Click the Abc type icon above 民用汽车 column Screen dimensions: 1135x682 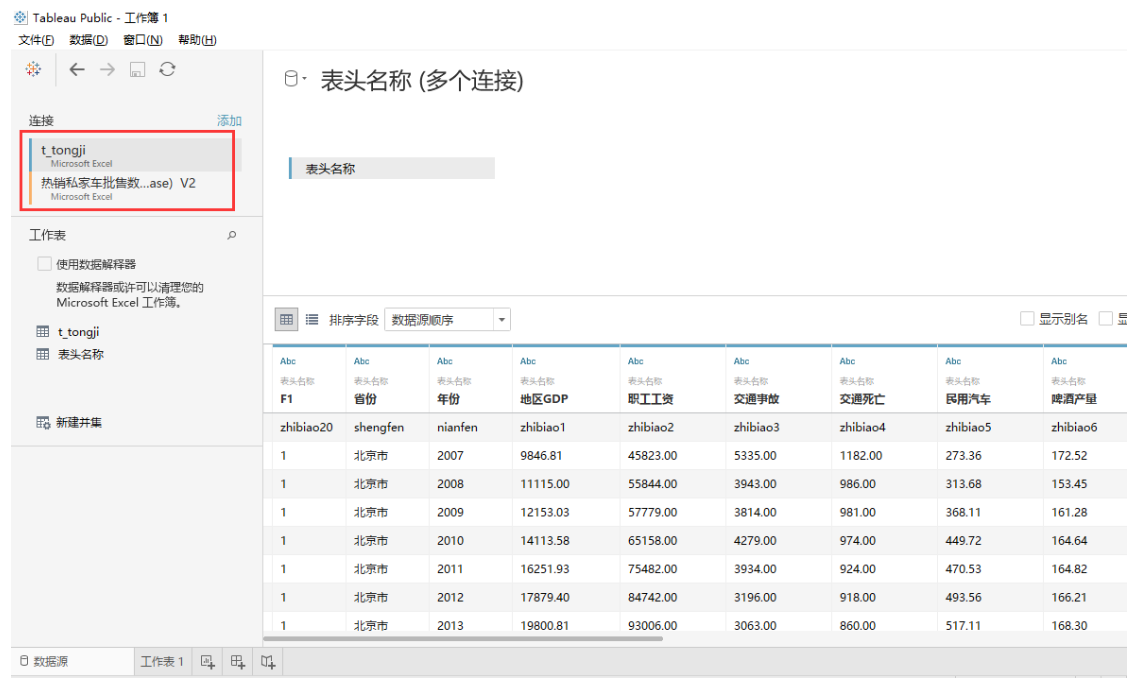[953, 361]
